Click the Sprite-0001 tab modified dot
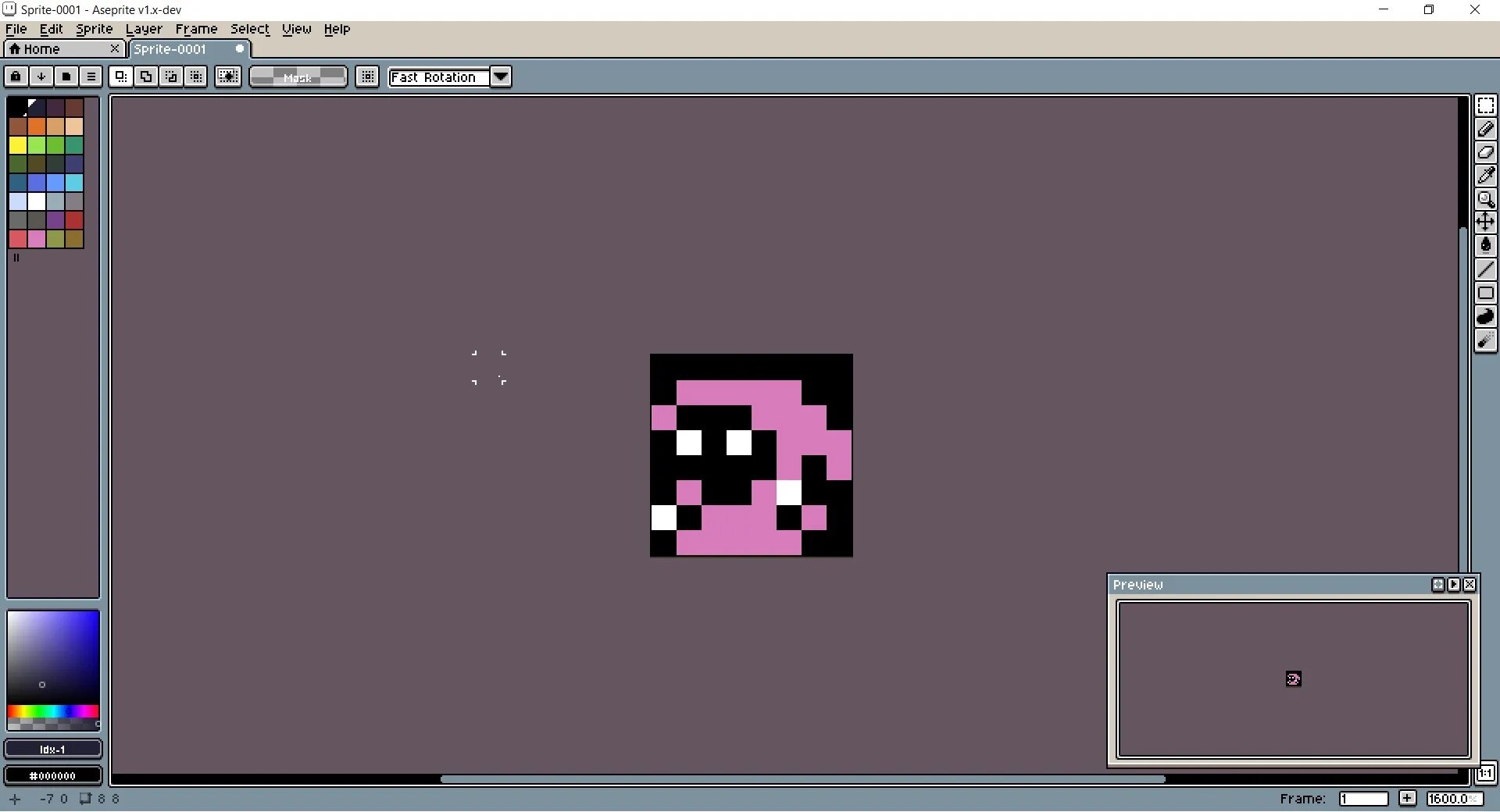Screen dimensions: 1500x812 click(240, 48)
